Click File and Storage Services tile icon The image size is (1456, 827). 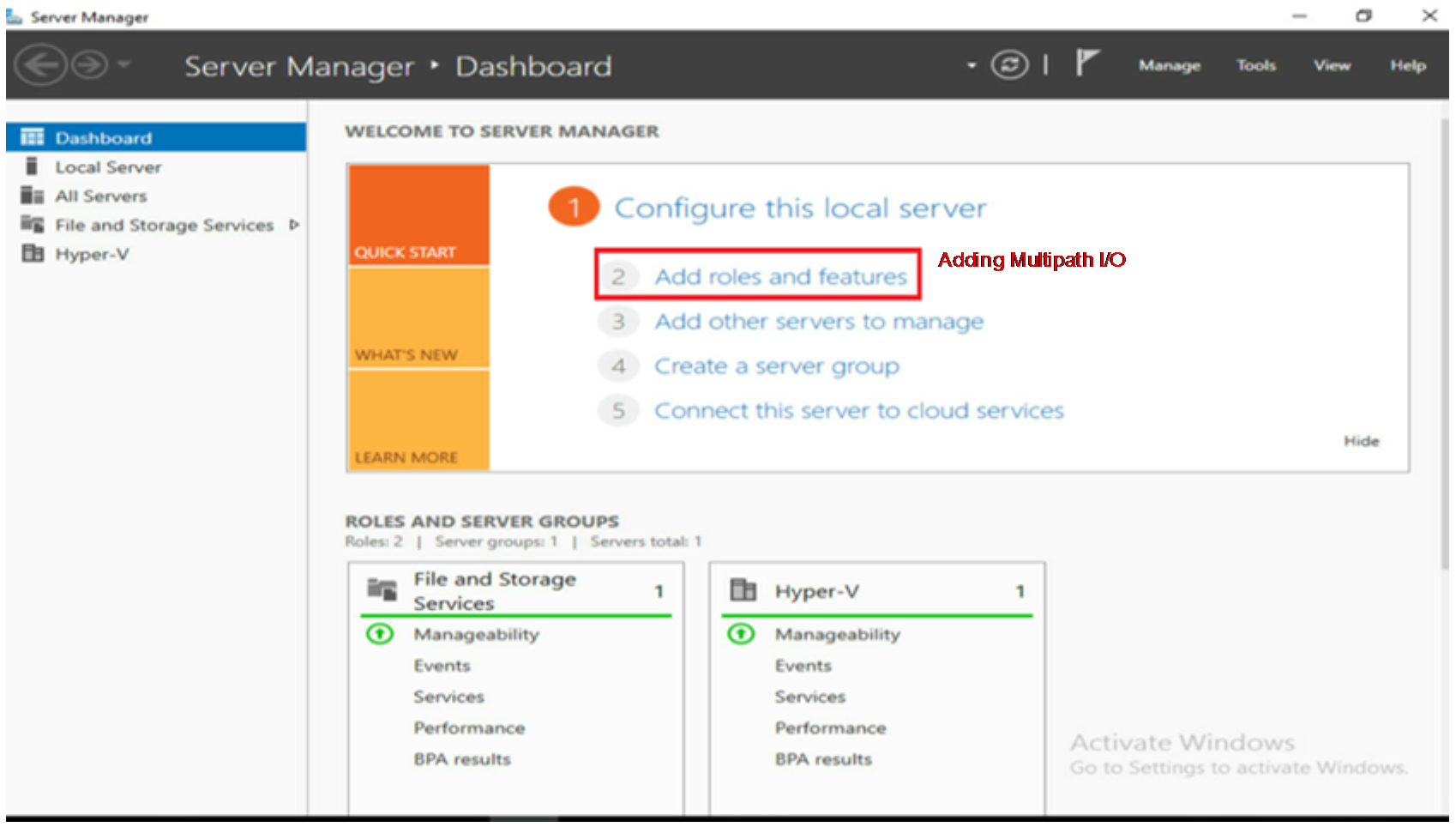(x=382, y=589)
